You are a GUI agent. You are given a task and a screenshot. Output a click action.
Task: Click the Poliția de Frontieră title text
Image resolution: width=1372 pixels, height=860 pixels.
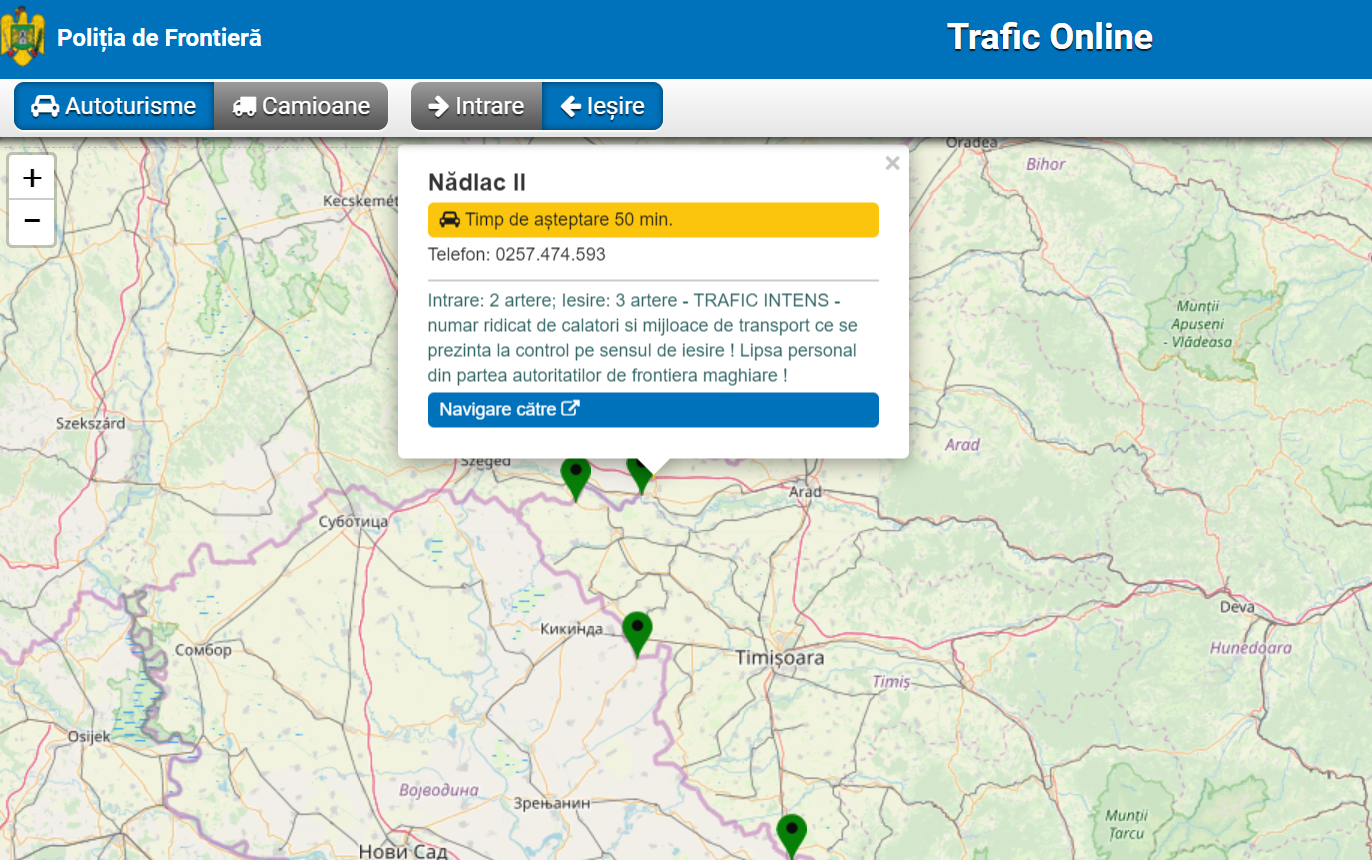pyautogui.click(x=159, y=38)
